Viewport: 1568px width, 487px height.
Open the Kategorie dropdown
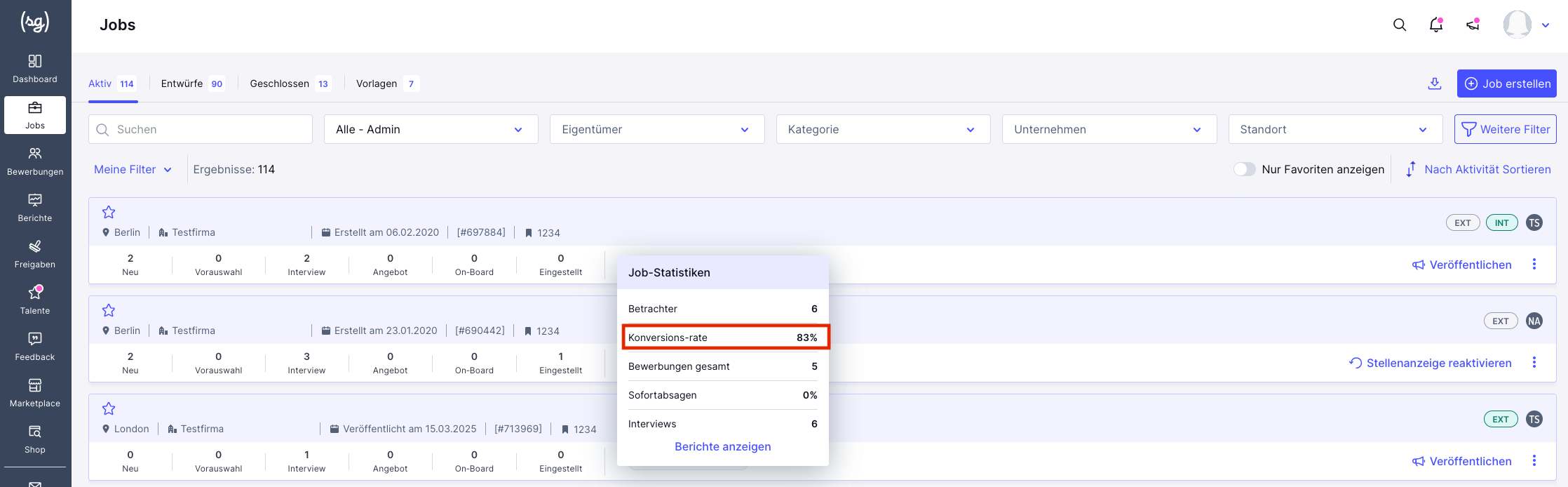pos(884,129)
